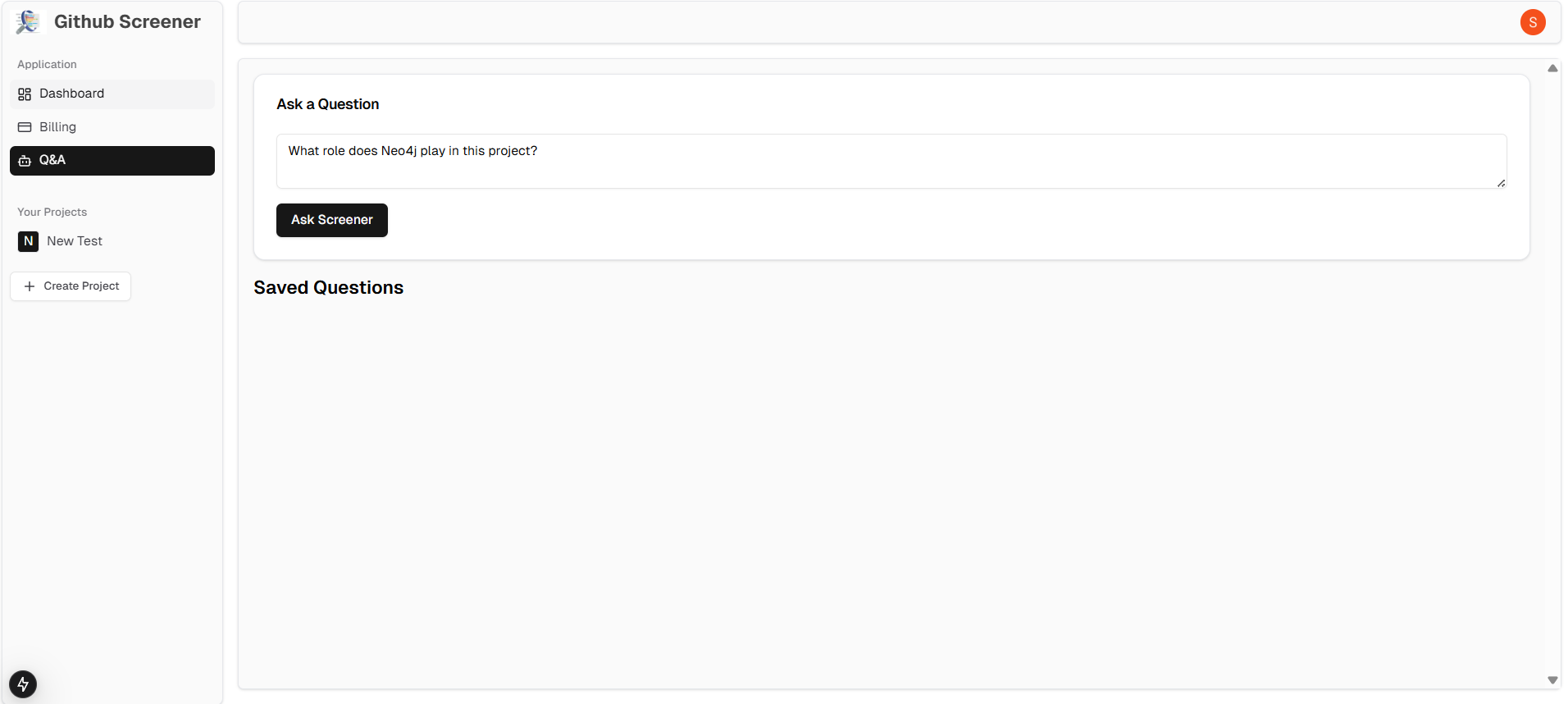Screen dimensions: 1568x704
Task: Focus the question text area
Action: 891,162
